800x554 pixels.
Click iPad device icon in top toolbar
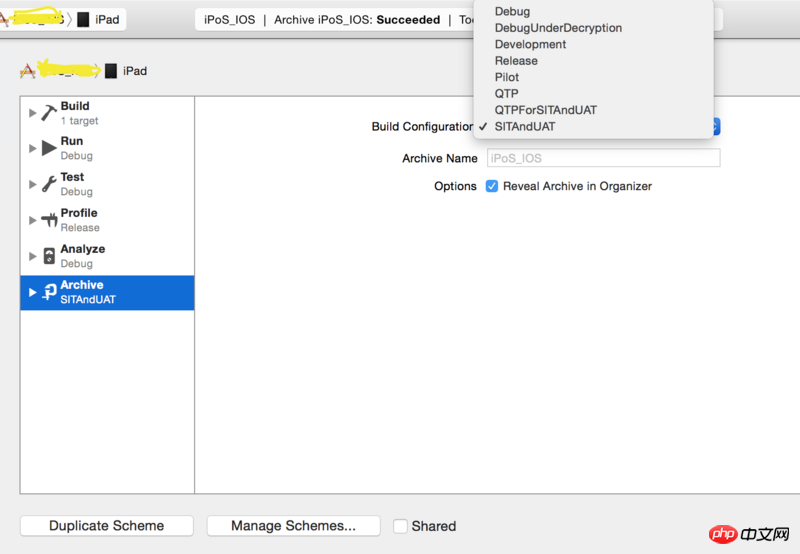(x=83, y=19)
